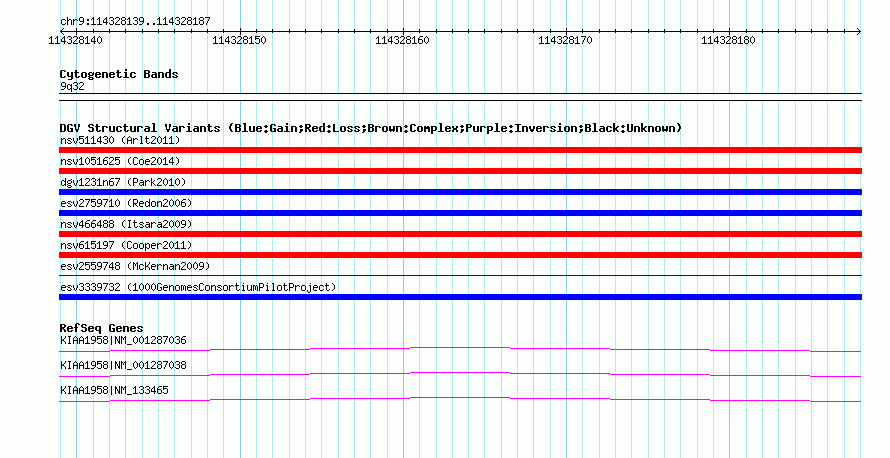The image size is (890, 458).
Task: Open gene label KIAA1958|NM_001287038
Action: pyautogui.click(x=123, y=365)
